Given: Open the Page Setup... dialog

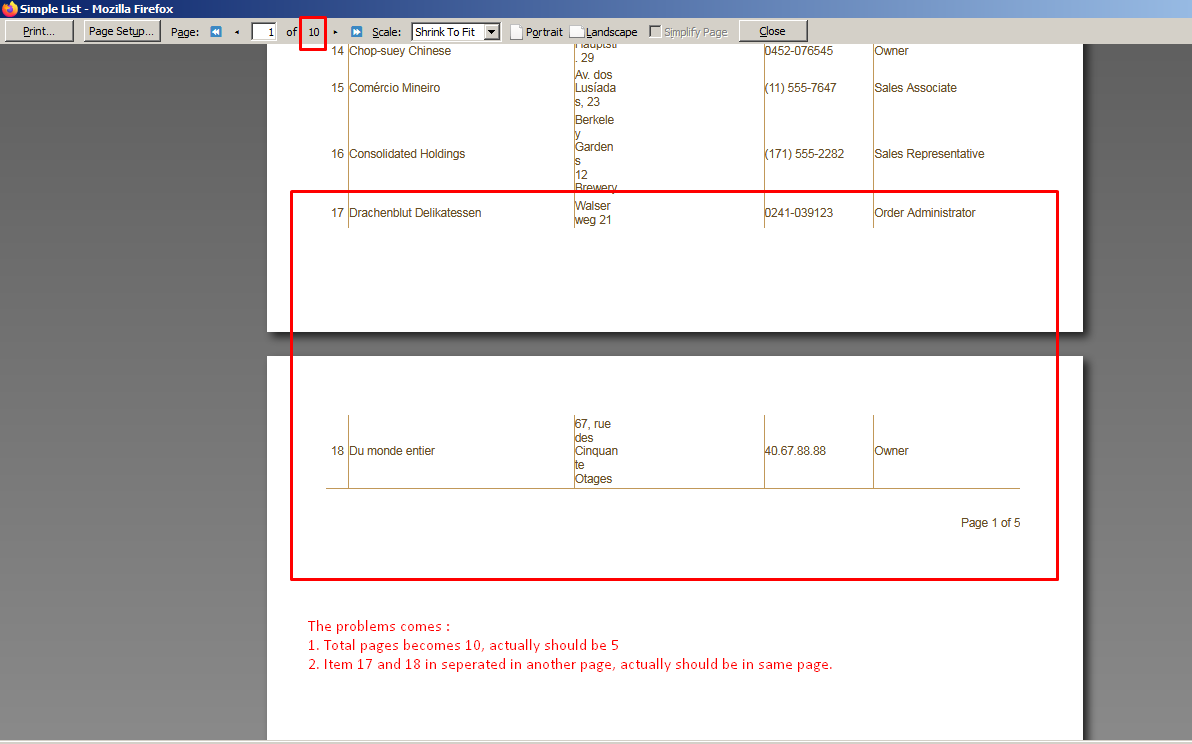Looking at the screenshot, I should 122,31.
